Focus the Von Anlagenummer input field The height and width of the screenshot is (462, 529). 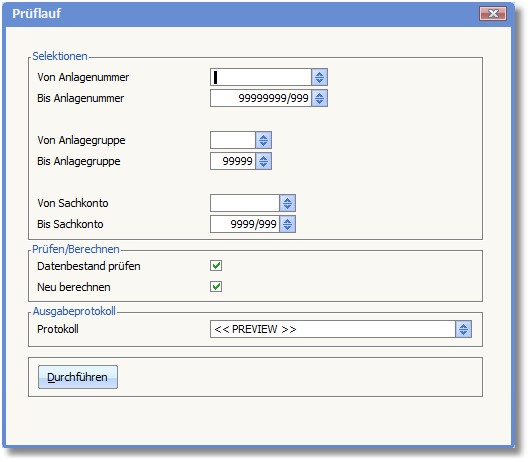pos(261,77)
